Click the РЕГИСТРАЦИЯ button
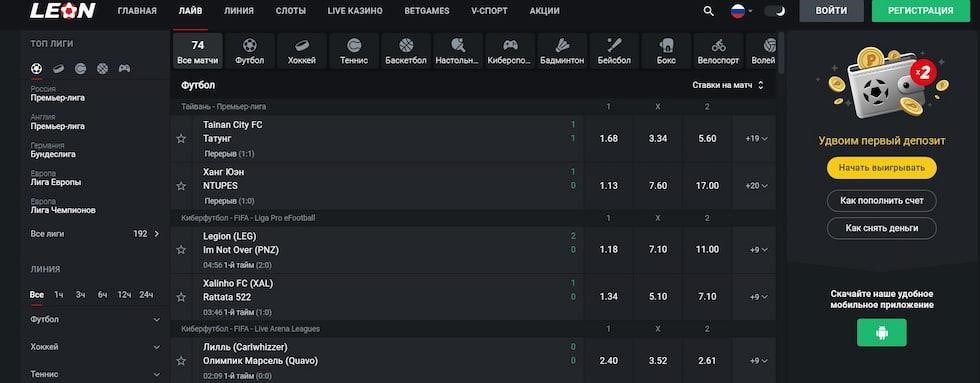Viewport: 980px width, 383px height. coord(921,11)
